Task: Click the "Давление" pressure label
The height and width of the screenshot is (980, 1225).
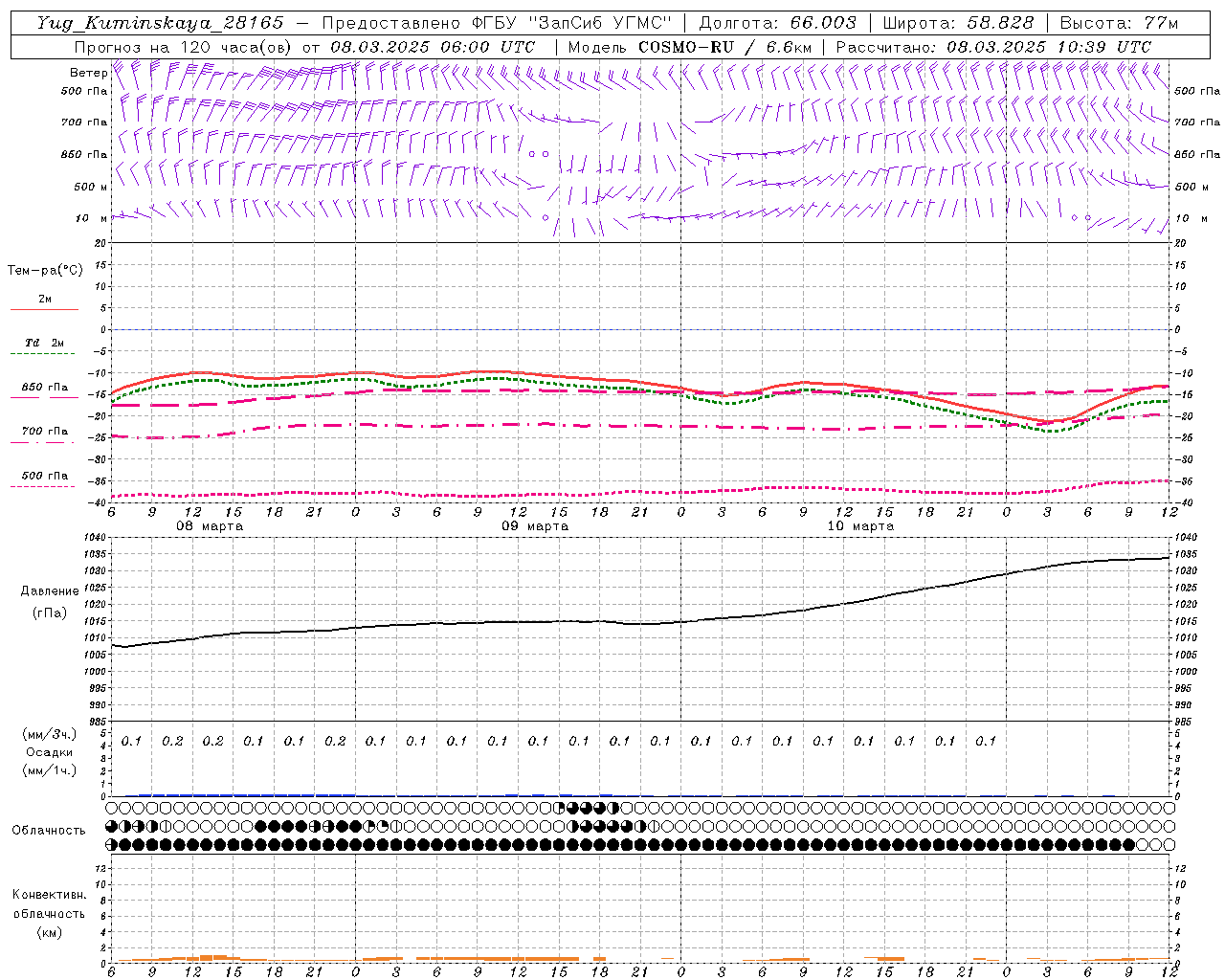Action: click(50, 591)
